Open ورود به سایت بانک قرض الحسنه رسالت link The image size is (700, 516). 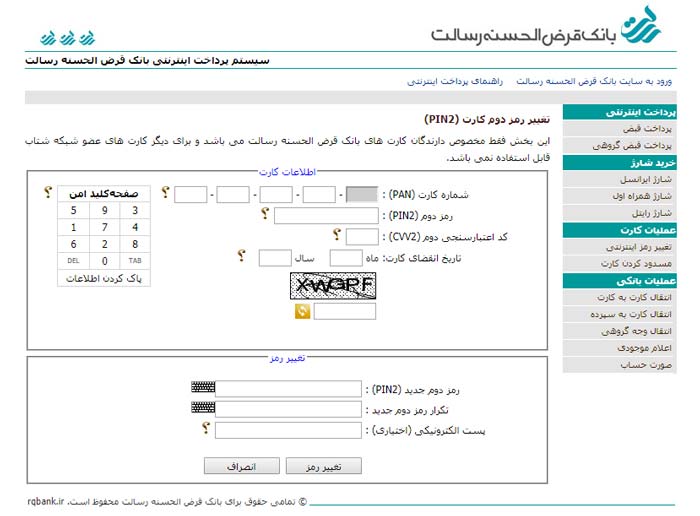594,81
